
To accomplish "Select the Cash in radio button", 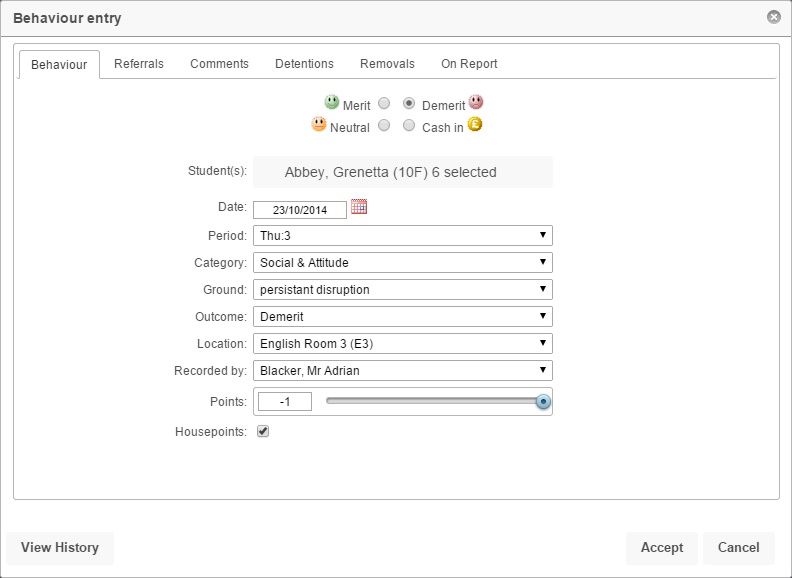I will (x=408, y=126).
